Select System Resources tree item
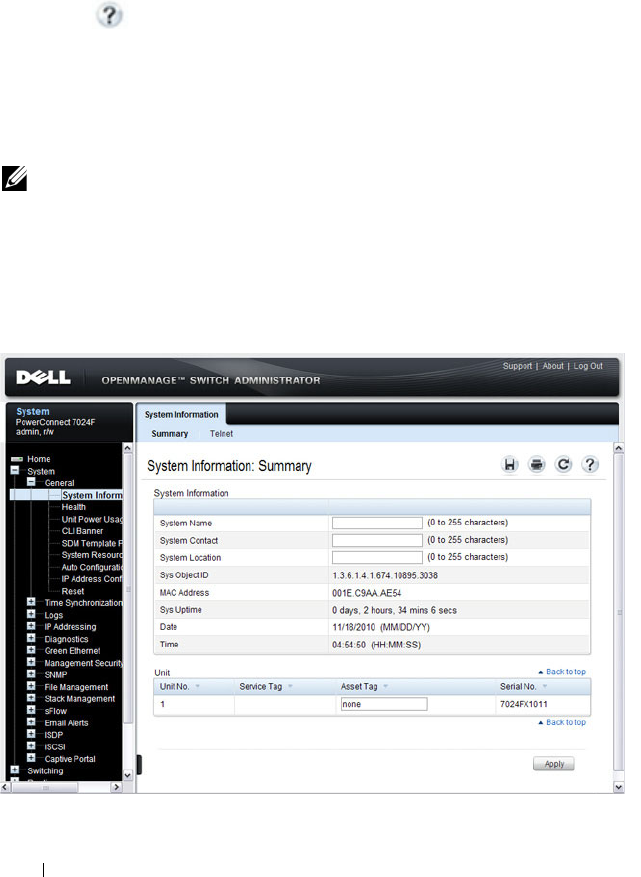This screenshot has width=641, height=877. click(x=92, y=555)
